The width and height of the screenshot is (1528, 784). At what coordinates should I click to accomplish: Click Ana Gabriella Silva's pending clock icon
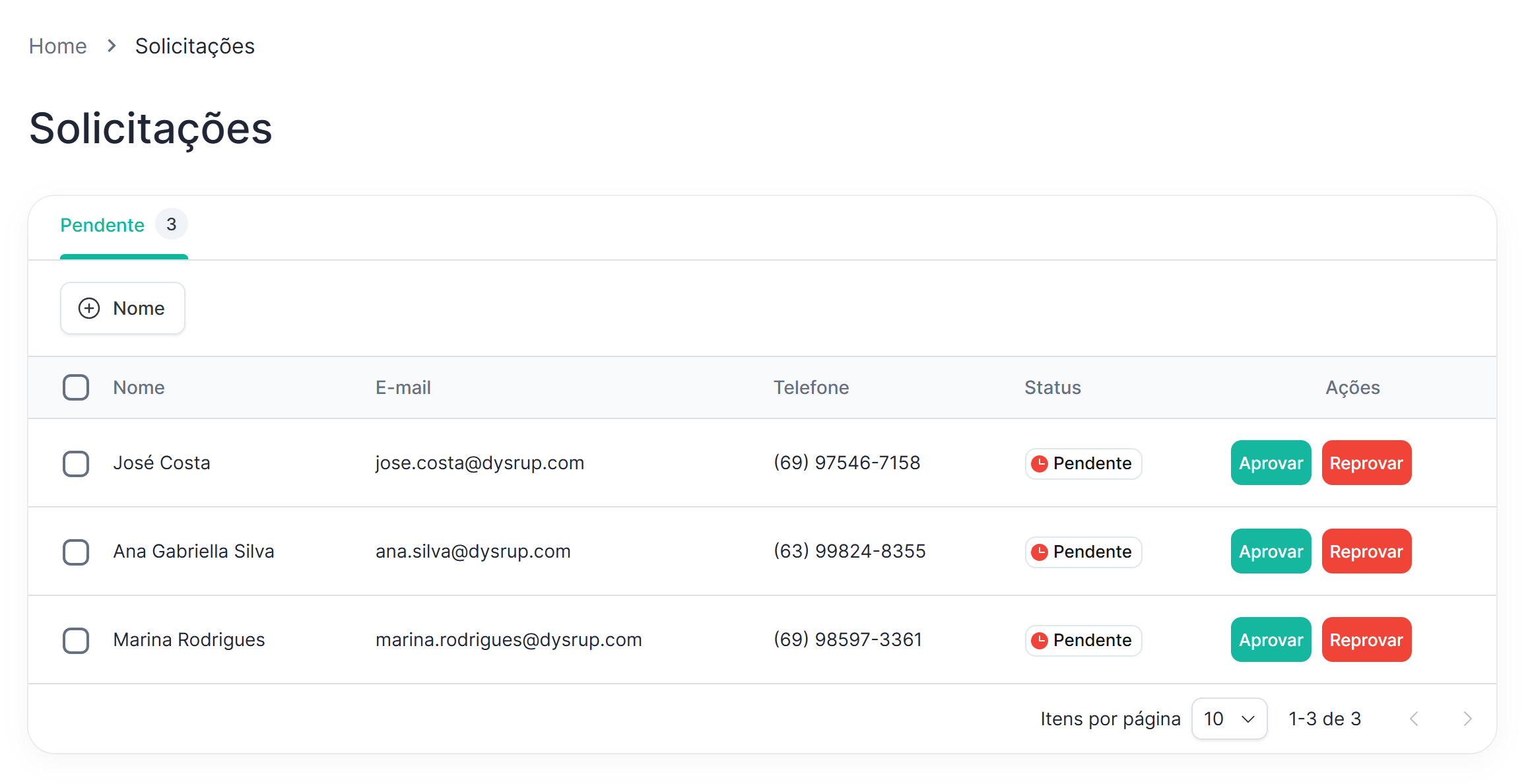[x=1040, y=552]
